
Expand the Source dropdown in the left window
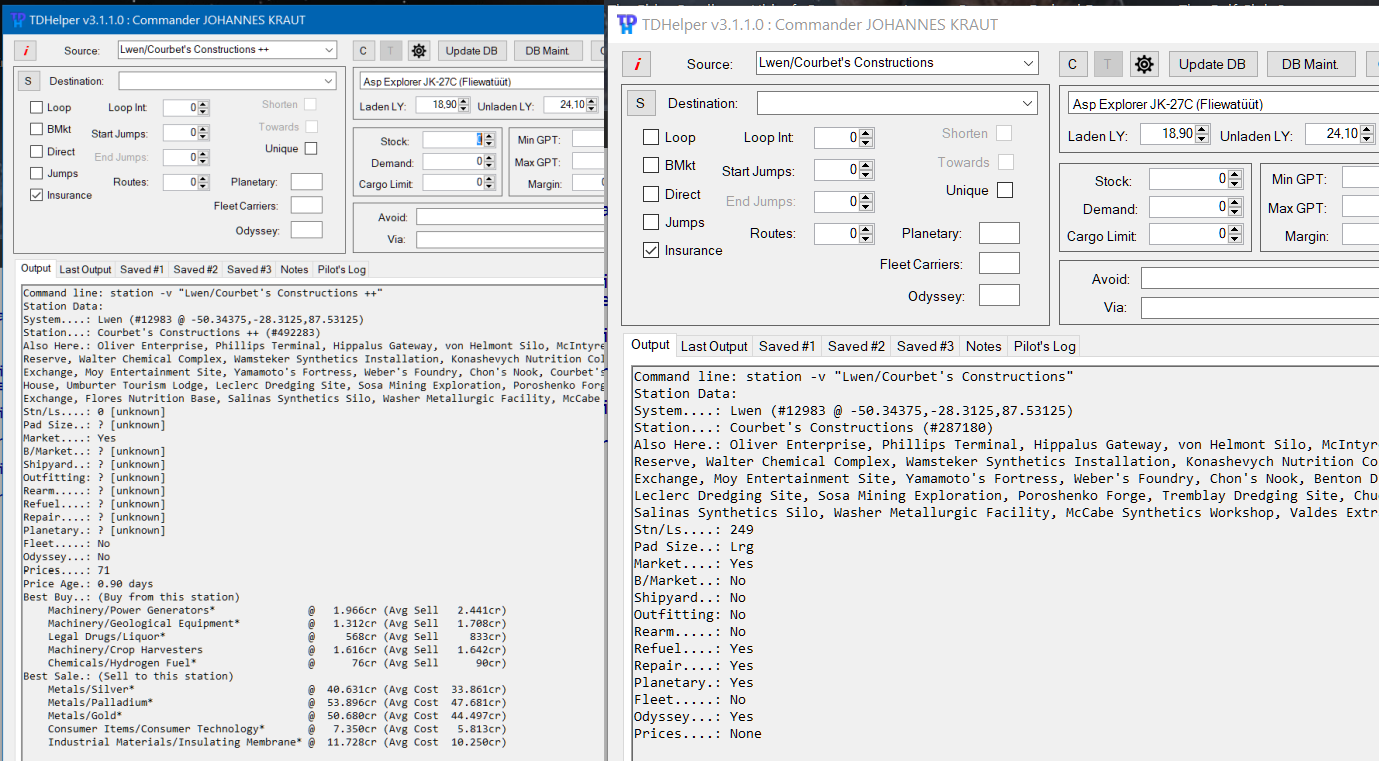click(329, 50)
